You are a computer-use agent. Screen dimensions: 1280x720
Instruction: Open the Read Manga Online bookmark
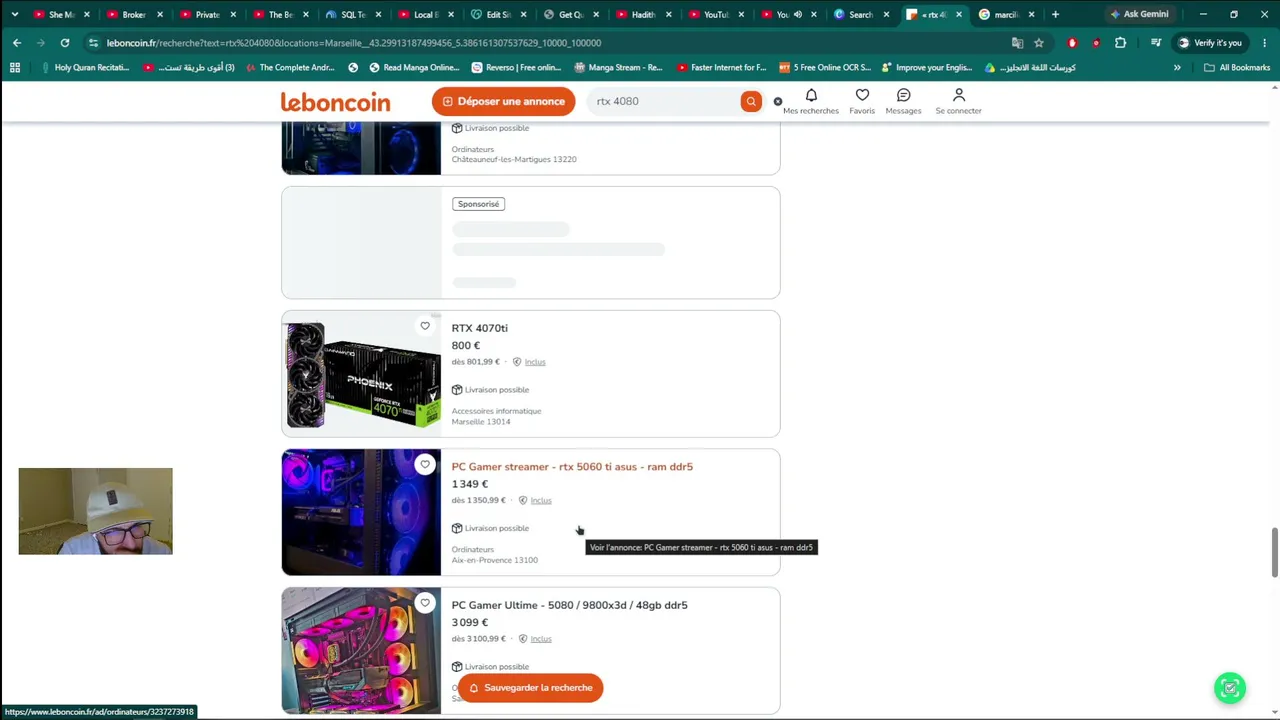point(414,67)
